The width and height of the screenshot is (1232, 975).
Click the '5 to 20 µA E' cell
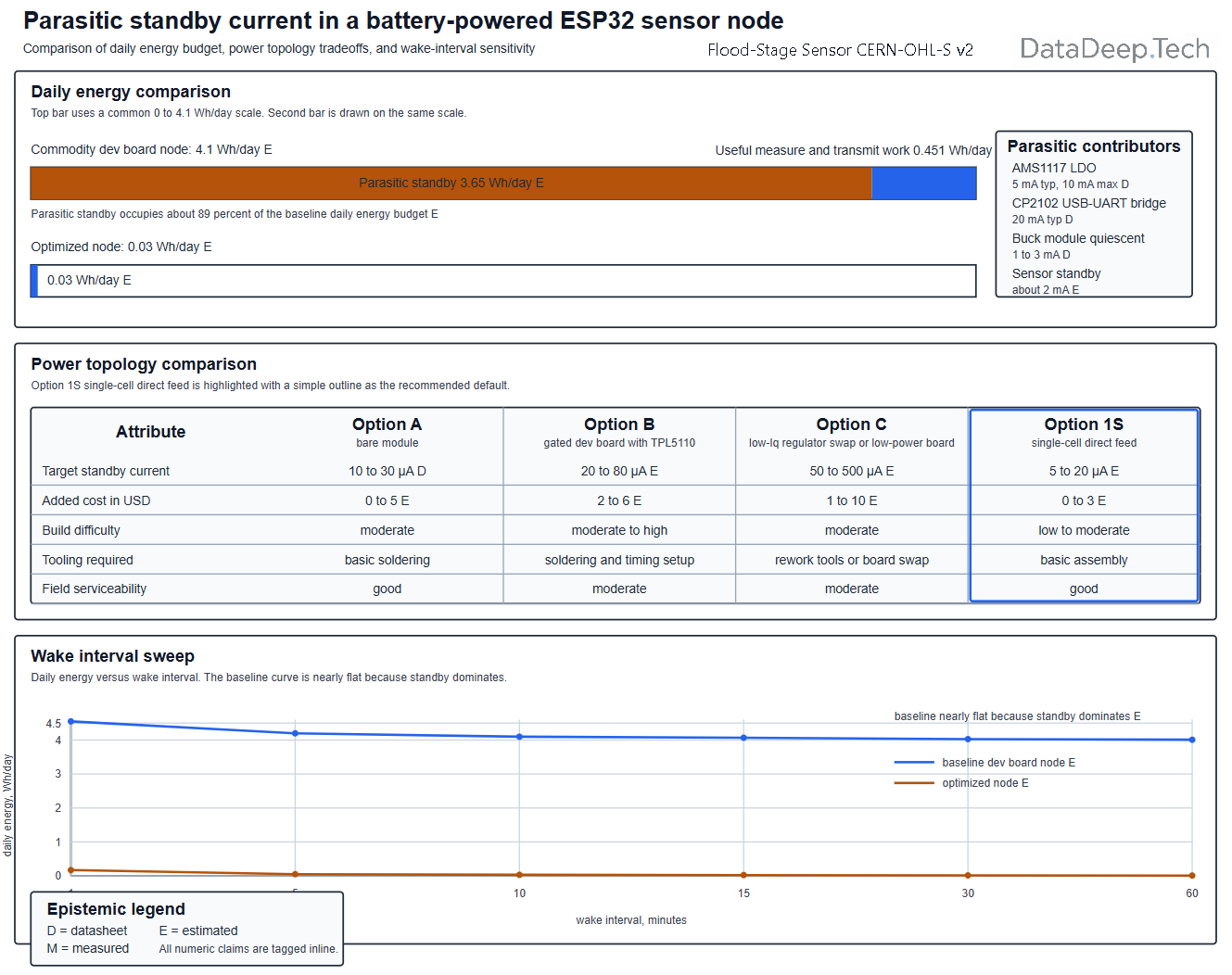[1084, 471]
